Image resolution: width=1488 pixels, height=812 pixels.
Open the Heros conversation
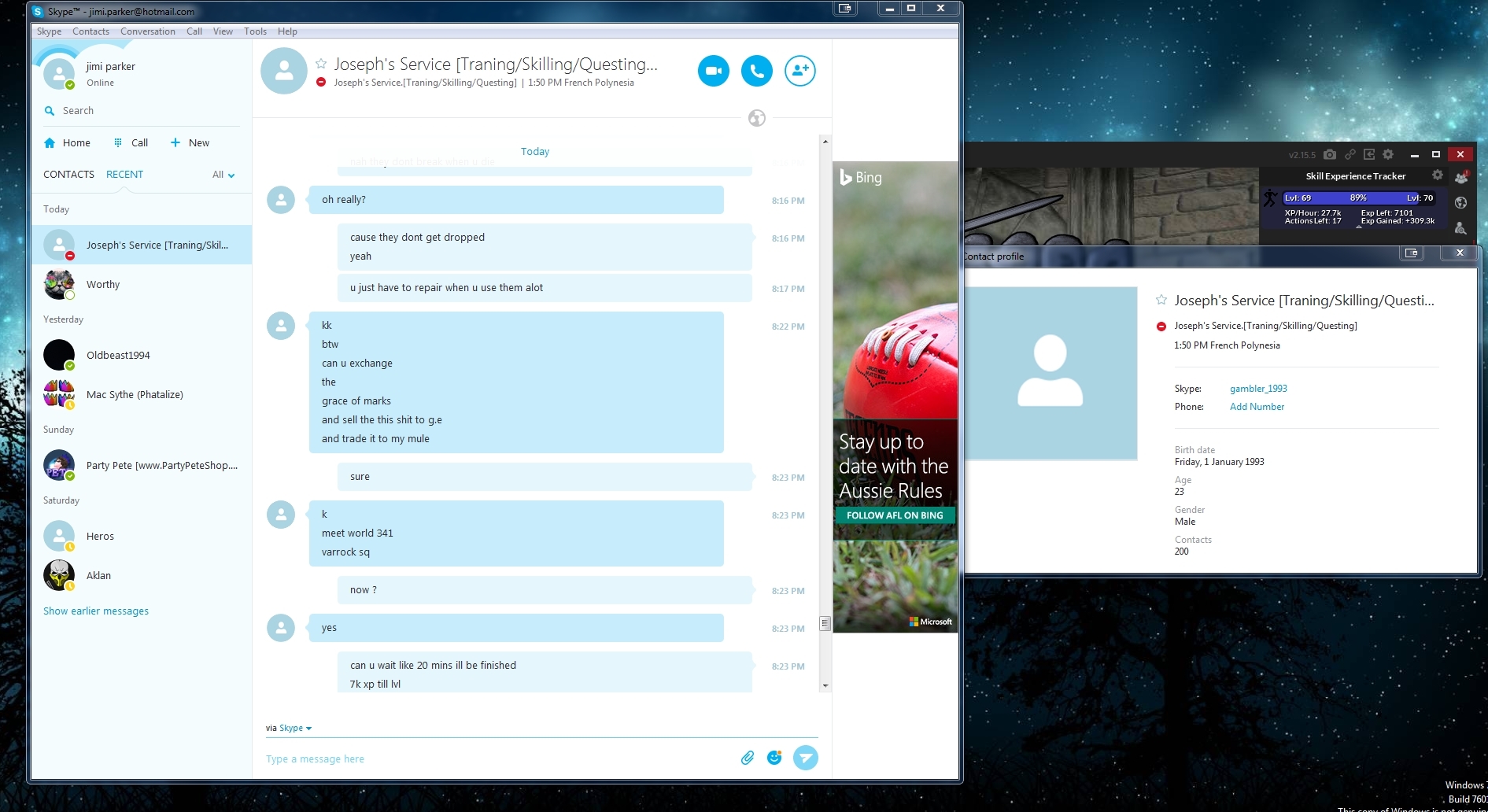[x=142, y=536]
